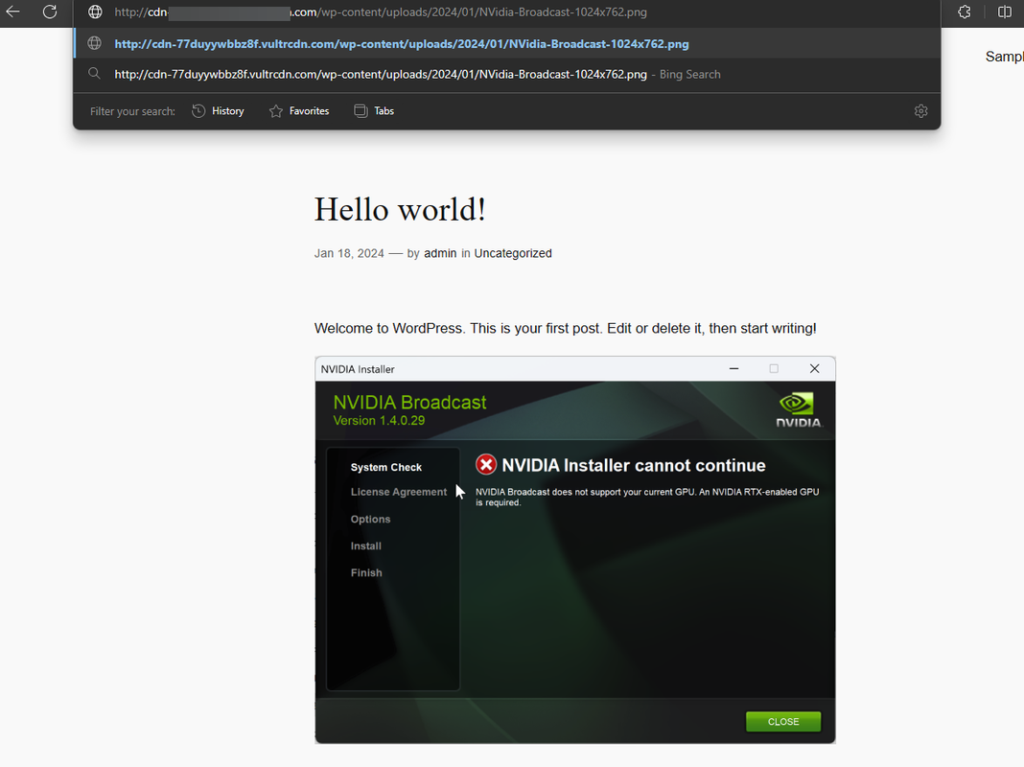This screenshot has width=1024, height=767.
Task: Minimize the NVIDIA Installer window
Action: [x=734, y=368]
